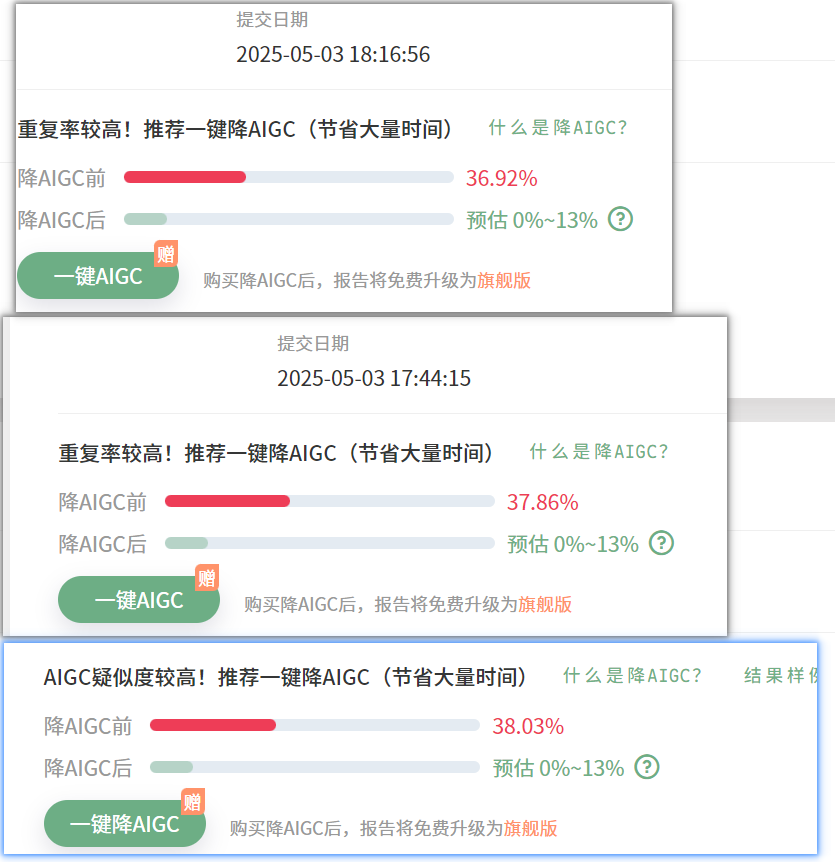Click gift badge on middle 一键AIGC button
The height and width of the screenshot is (862, 835).
coord(207,577)
